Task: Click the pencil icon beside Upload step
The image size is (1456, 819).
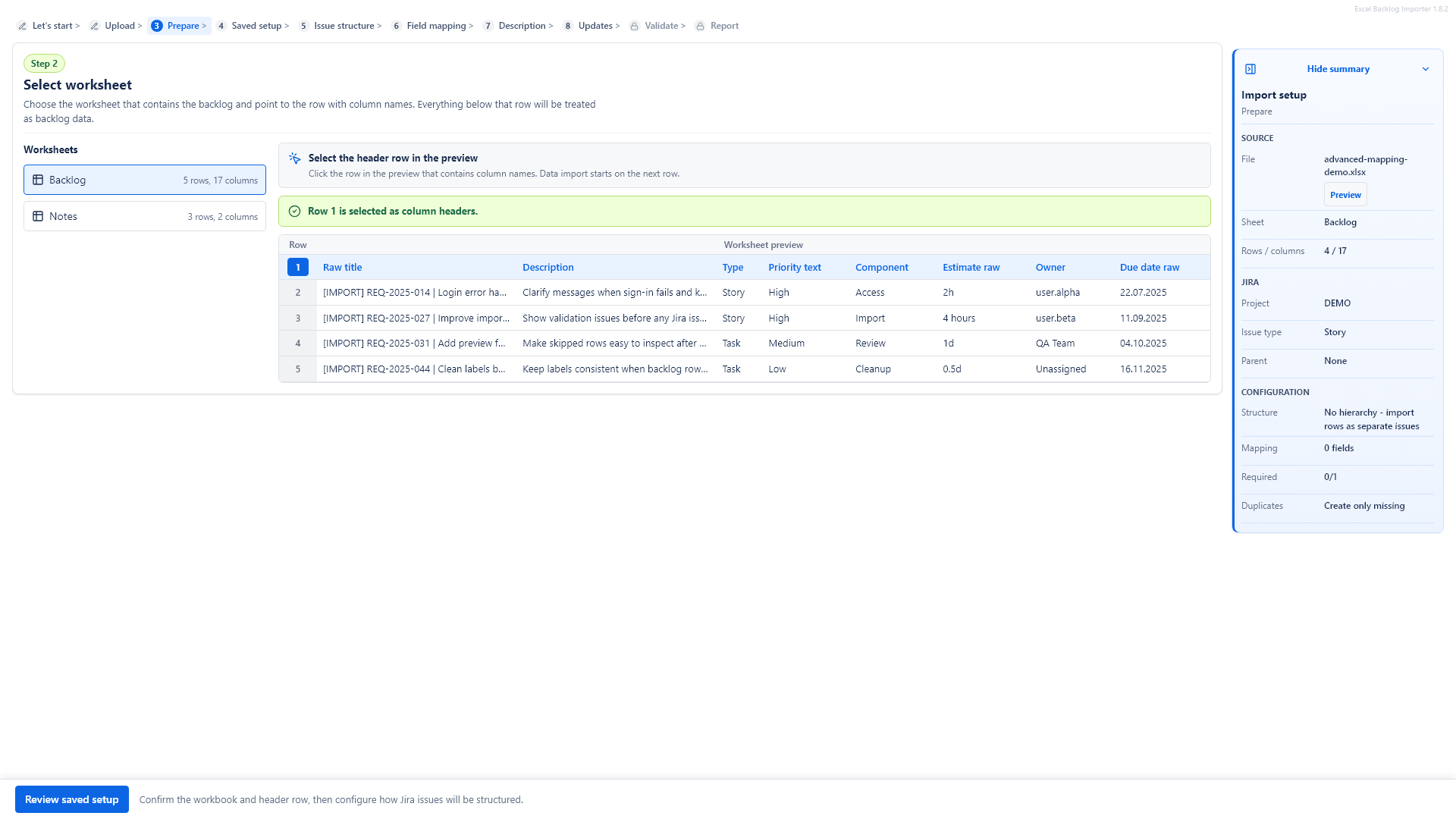Action: click(x=94, y=26)
